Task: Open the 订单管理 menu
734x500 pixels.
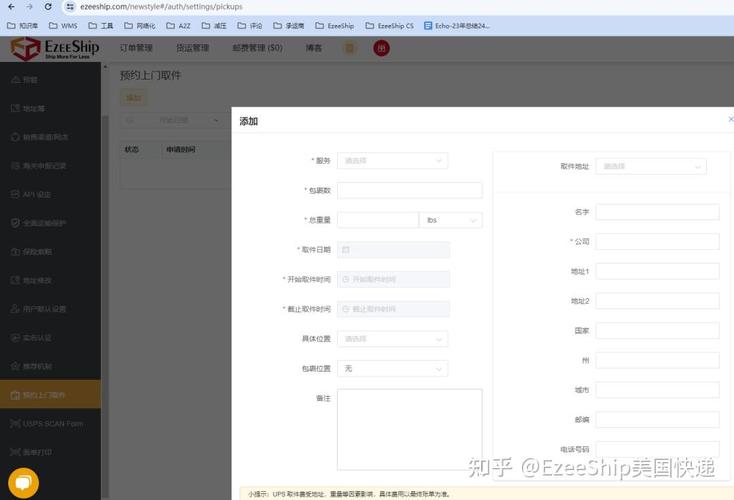Action: click(136, 48)
